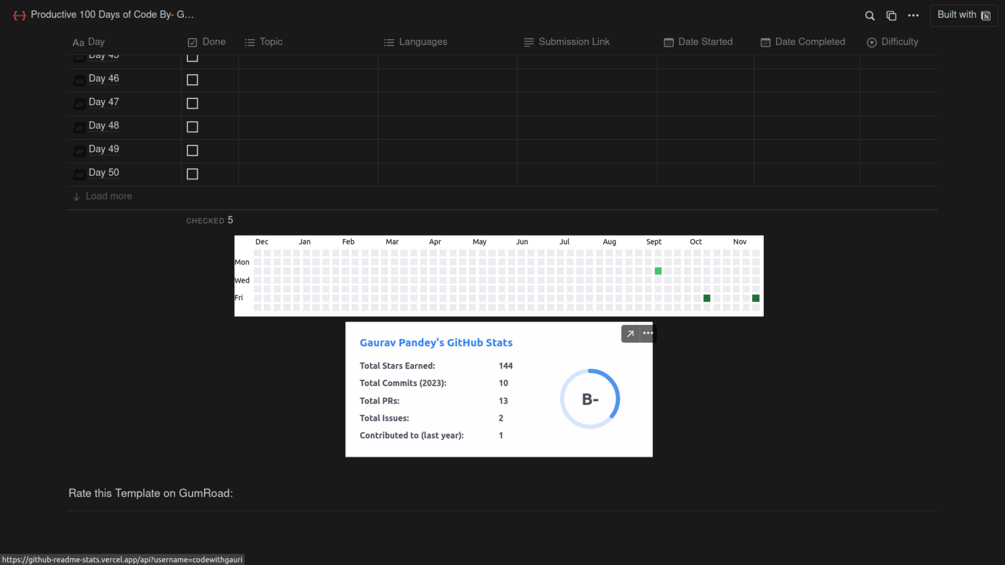Click the duplicate page icon
The image size is (1005, 565).
(x=891, y=15)
